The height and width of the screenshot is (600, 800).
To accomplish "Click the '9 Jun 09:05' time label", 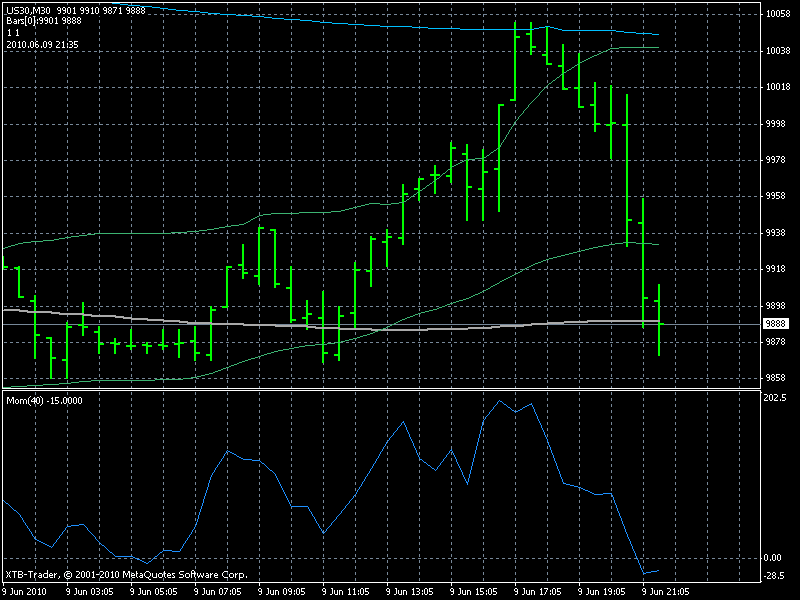I will 282,592.
